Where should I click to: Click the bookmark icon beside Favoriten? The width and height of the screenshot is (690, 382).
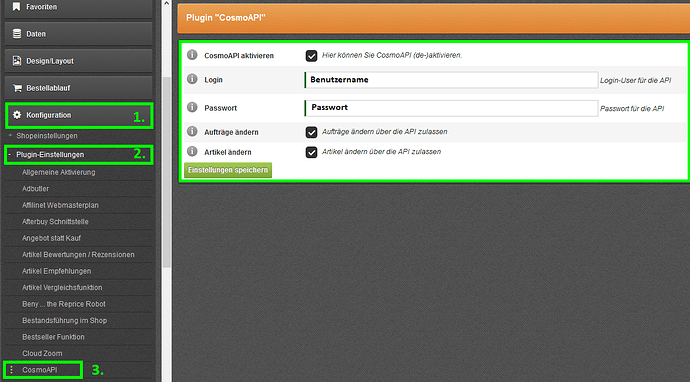(17, 7)
